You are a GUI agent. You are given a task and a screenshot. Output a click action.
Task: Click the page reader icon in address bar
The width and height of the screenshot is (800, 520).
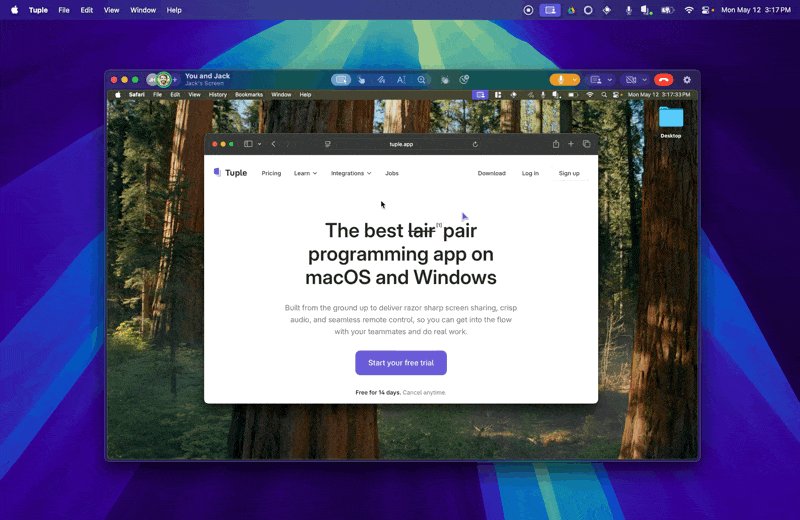(328, 144)
